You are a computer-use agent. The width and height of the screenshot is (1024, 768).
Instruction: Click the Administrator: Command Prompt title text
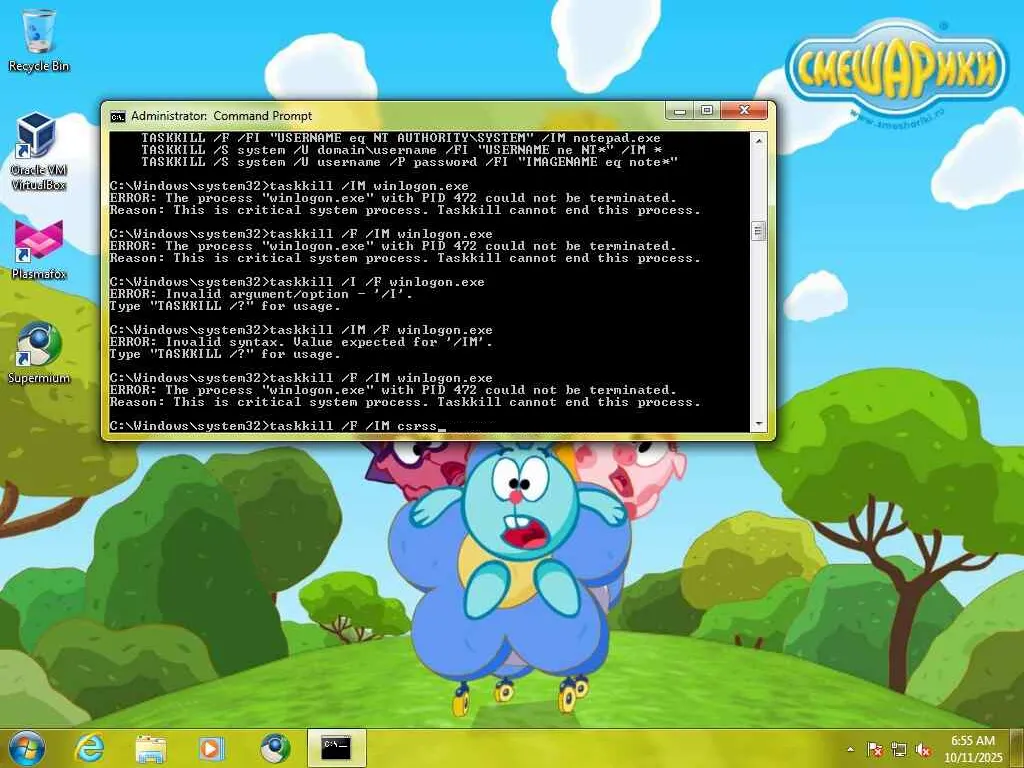coord(221,116)
